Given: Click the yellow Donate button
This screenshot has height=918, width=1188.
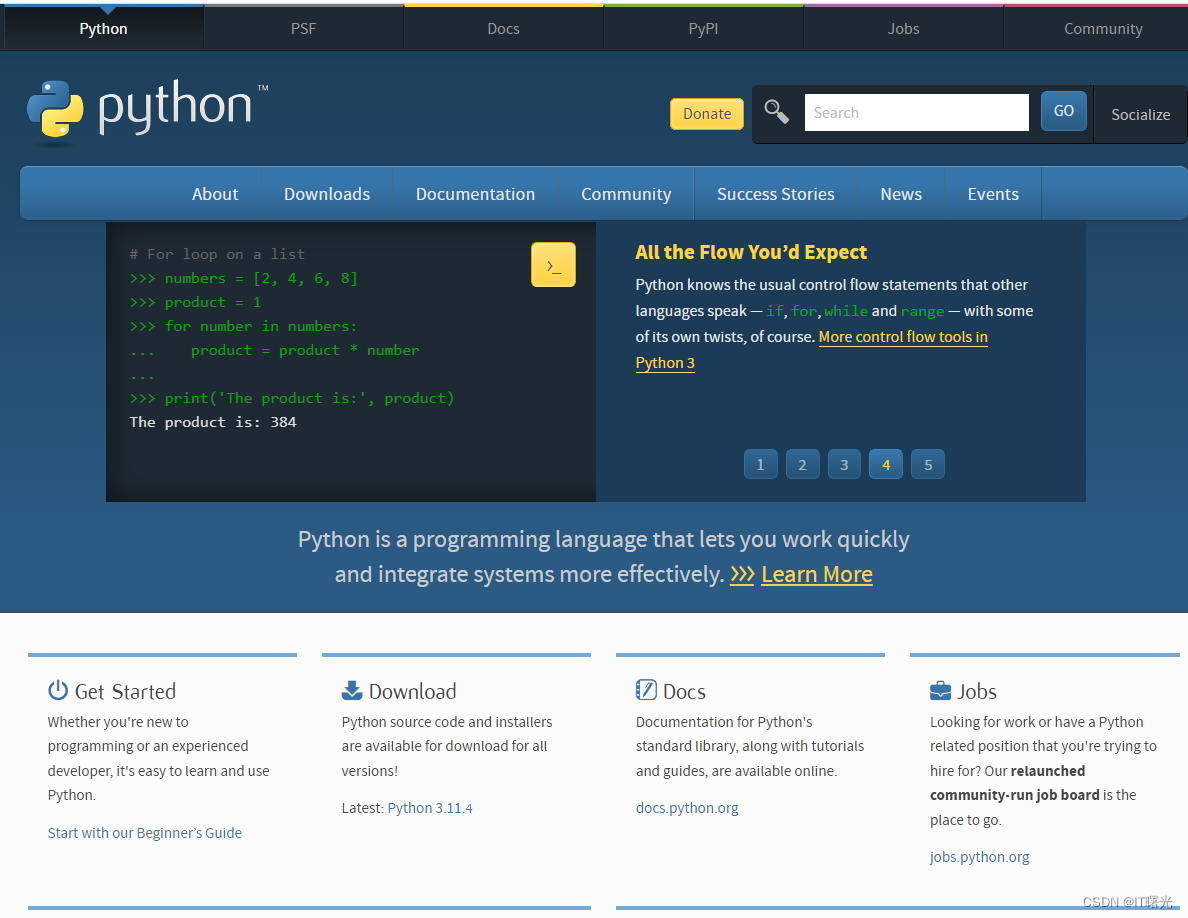Looking at the screenshot, I should (707, 114).
